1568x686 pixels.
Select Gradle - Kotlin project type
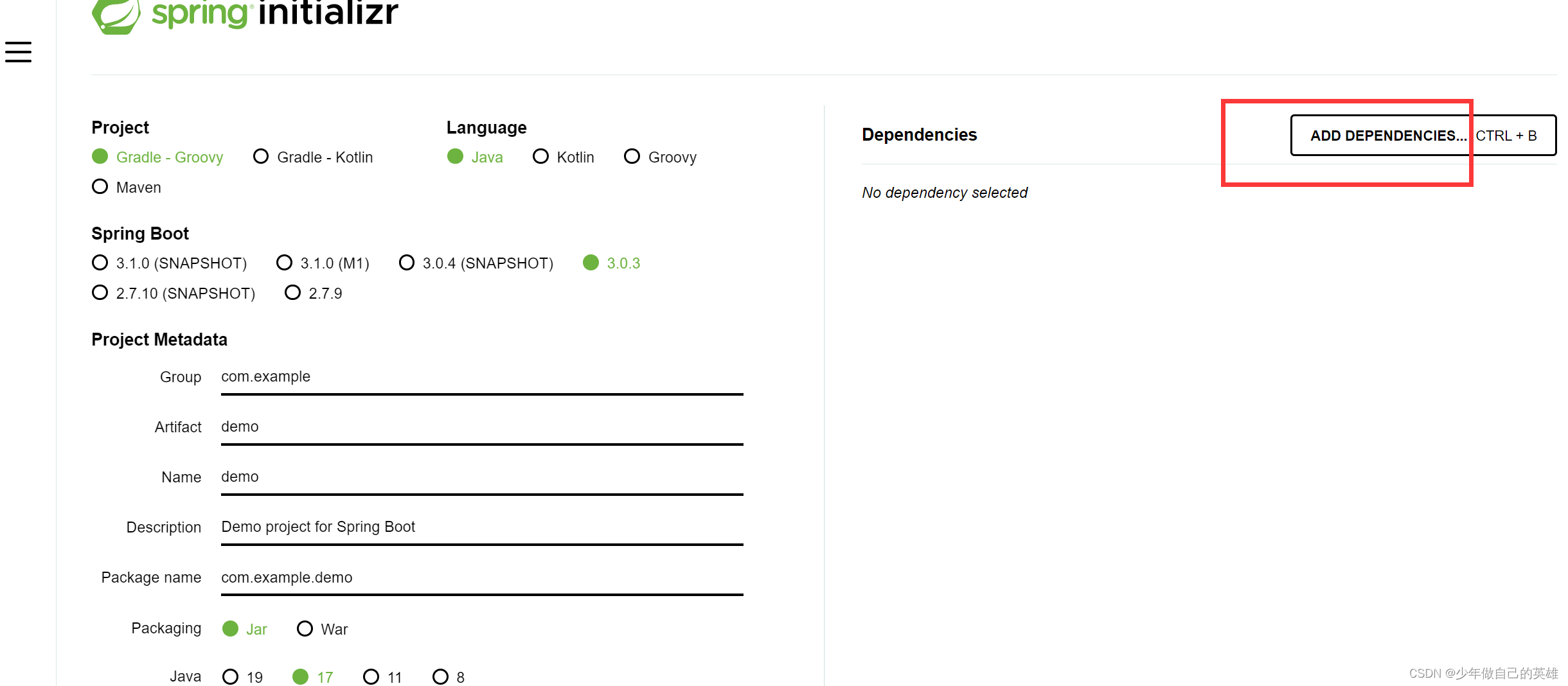point(313,157)
